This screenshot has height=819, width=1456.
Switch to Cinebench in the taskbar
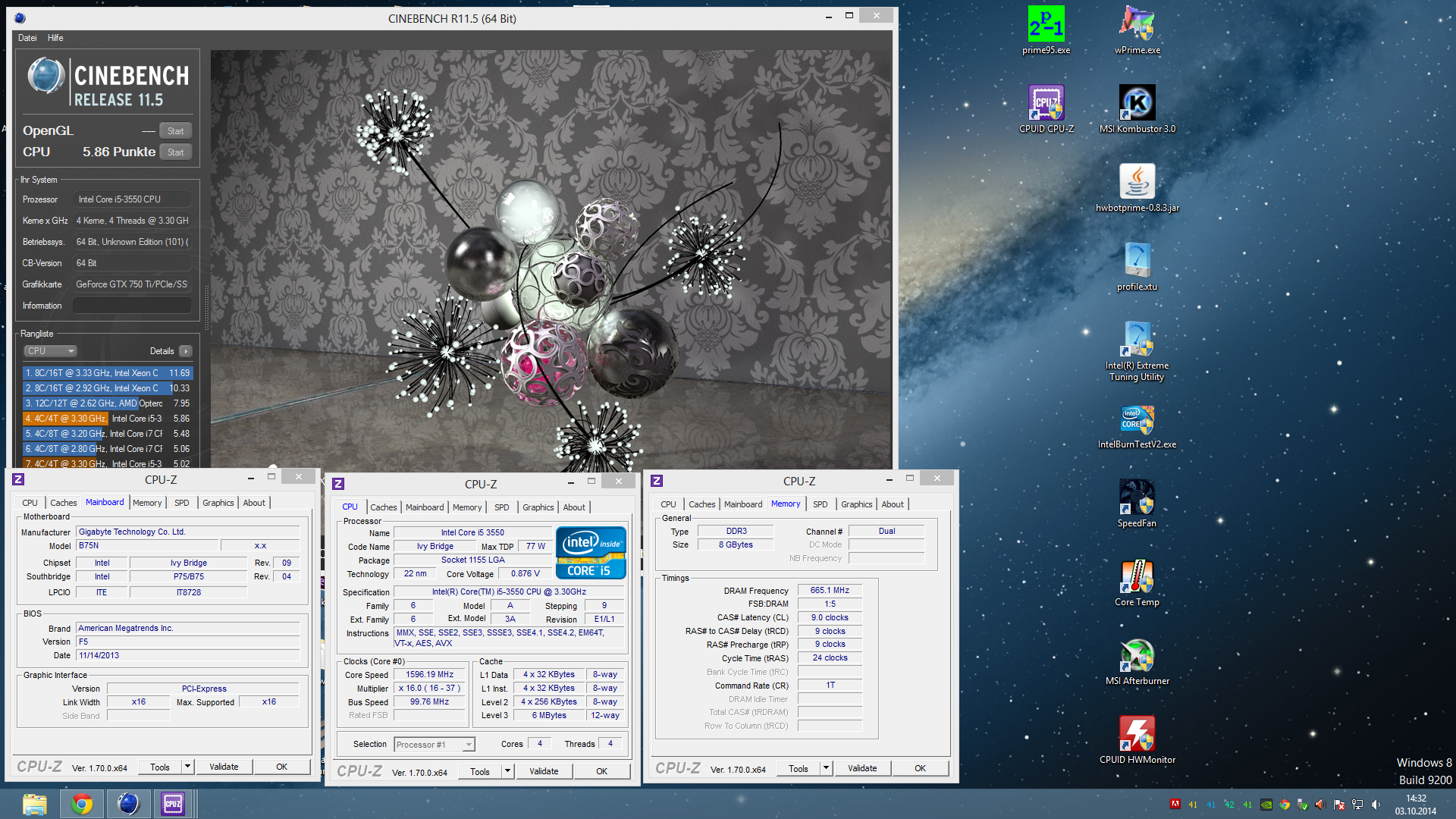[128, 804]
